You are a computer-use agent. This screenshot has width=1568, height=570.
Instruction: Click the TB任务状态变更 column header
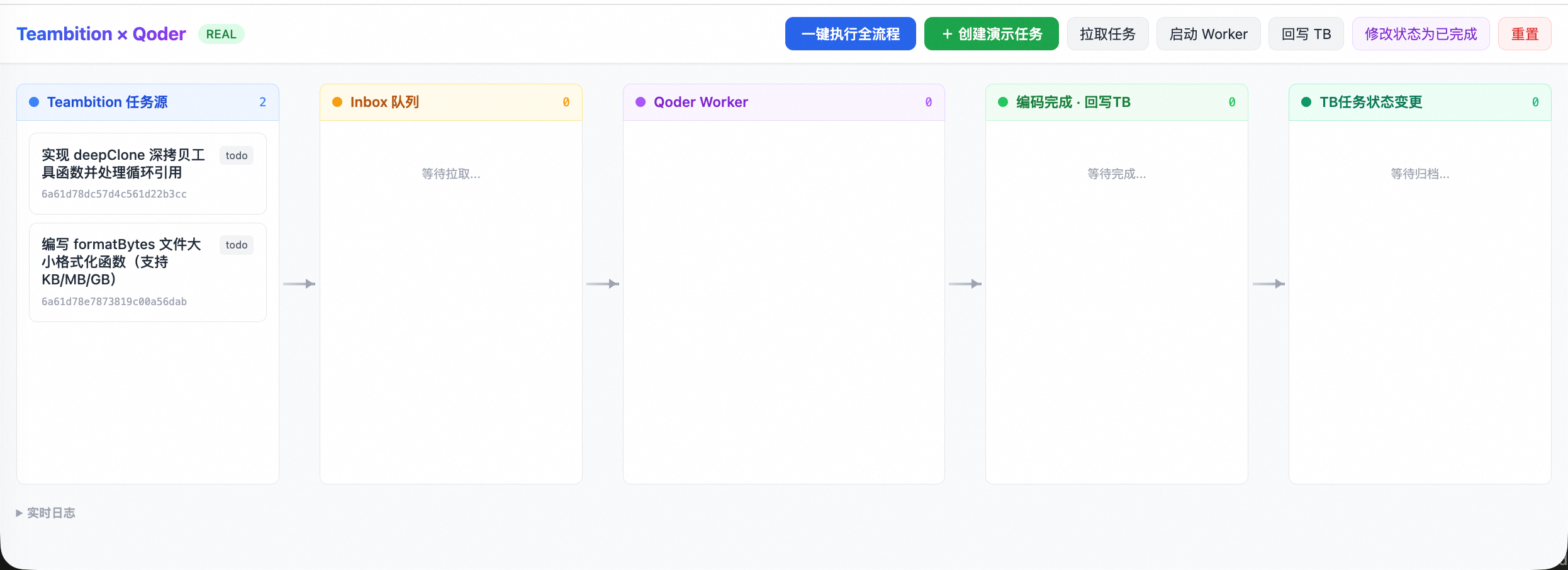[x=1420, y=102]
